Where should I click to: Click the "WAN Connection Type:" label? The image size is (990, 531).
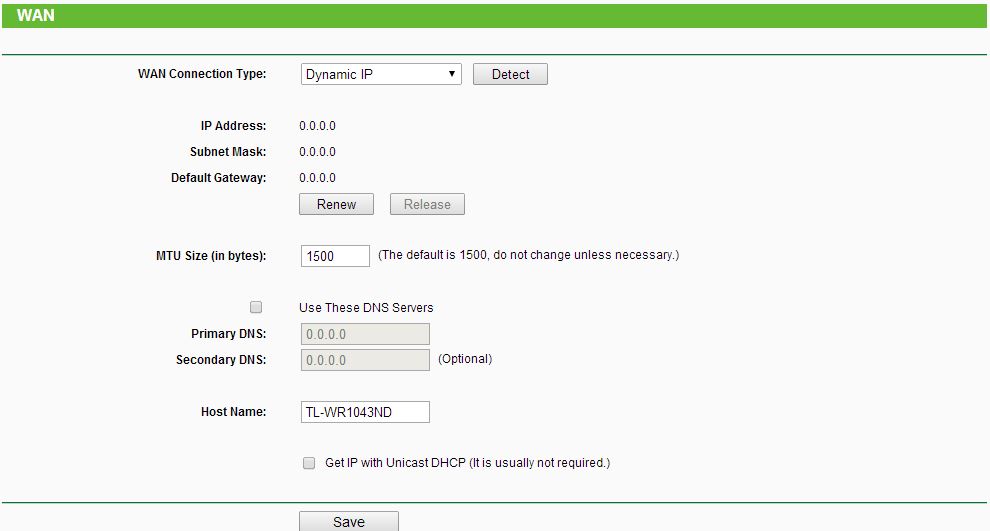pyautogui.click(x=202, y=74)
